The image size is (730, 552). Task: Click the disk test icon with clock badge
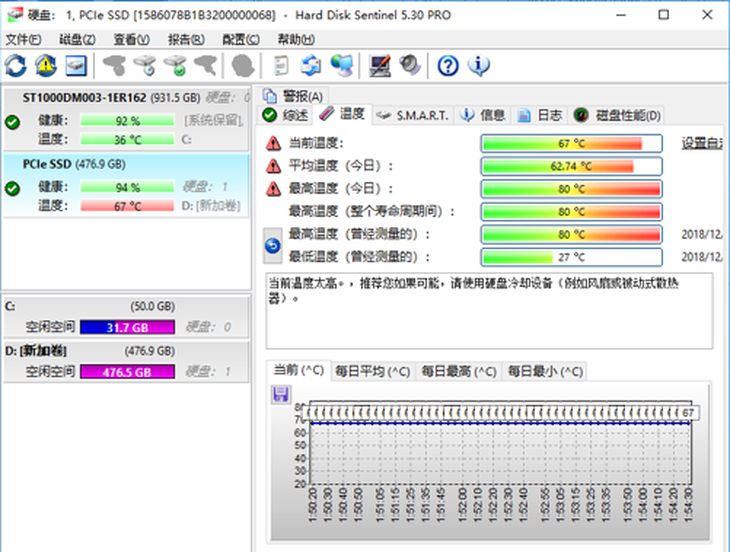[145, 65]
